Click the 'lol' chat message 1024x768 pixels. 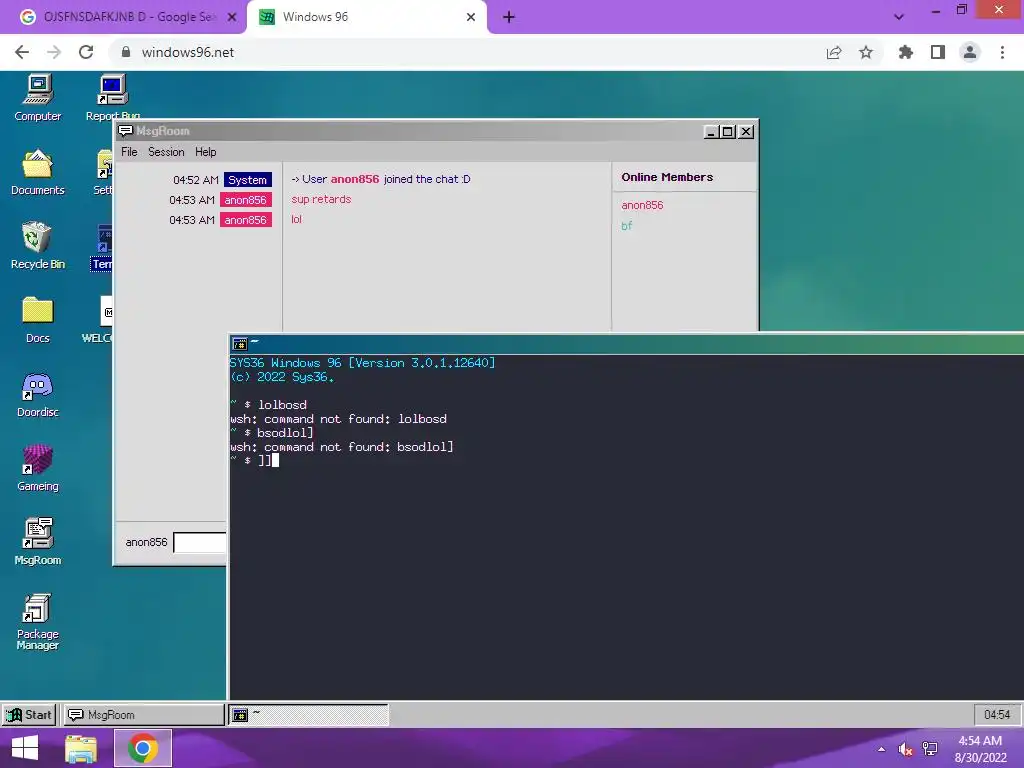point(296,219)
